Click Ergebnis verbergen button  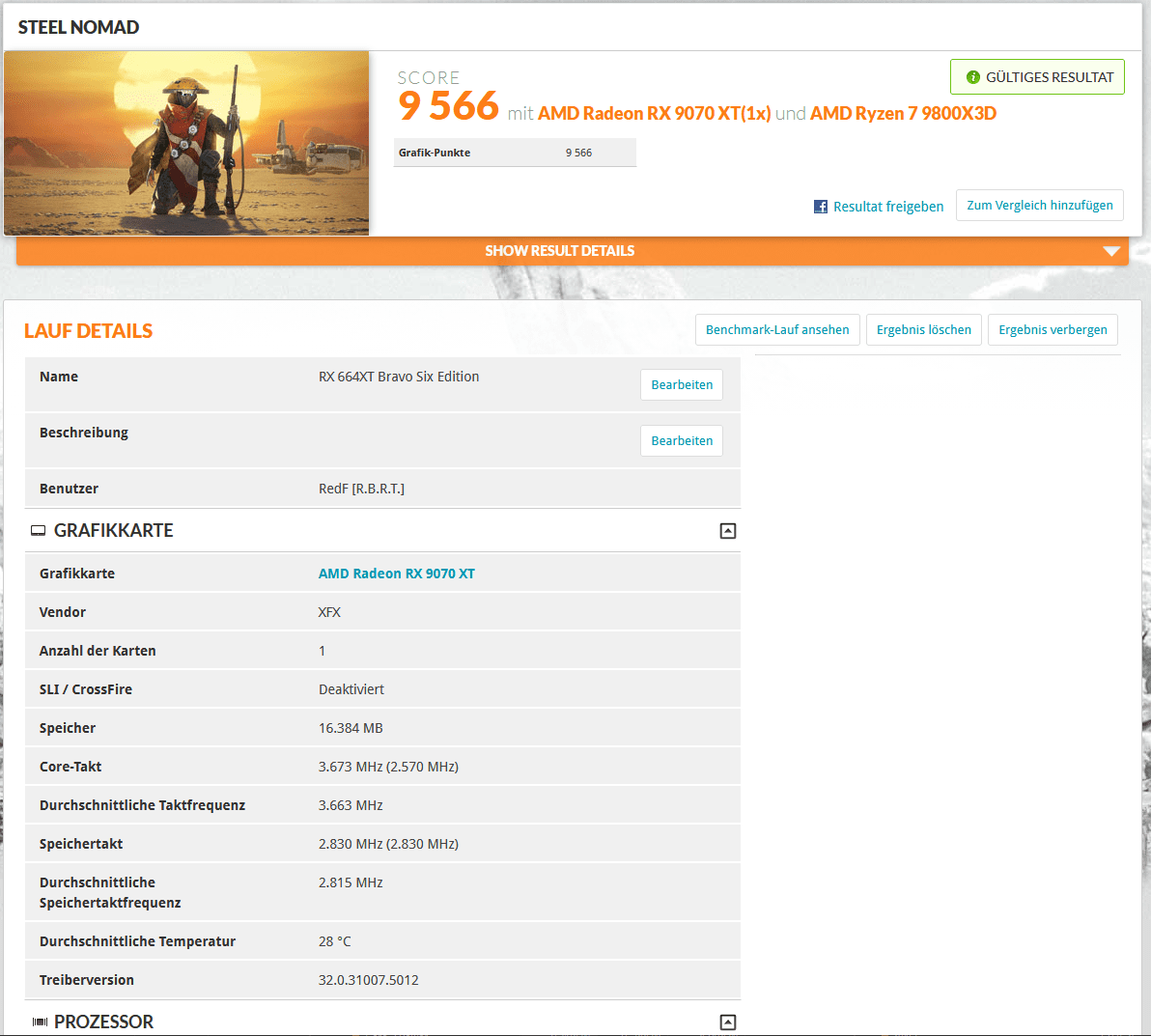pyautogui.click(x=1052, y=329)
